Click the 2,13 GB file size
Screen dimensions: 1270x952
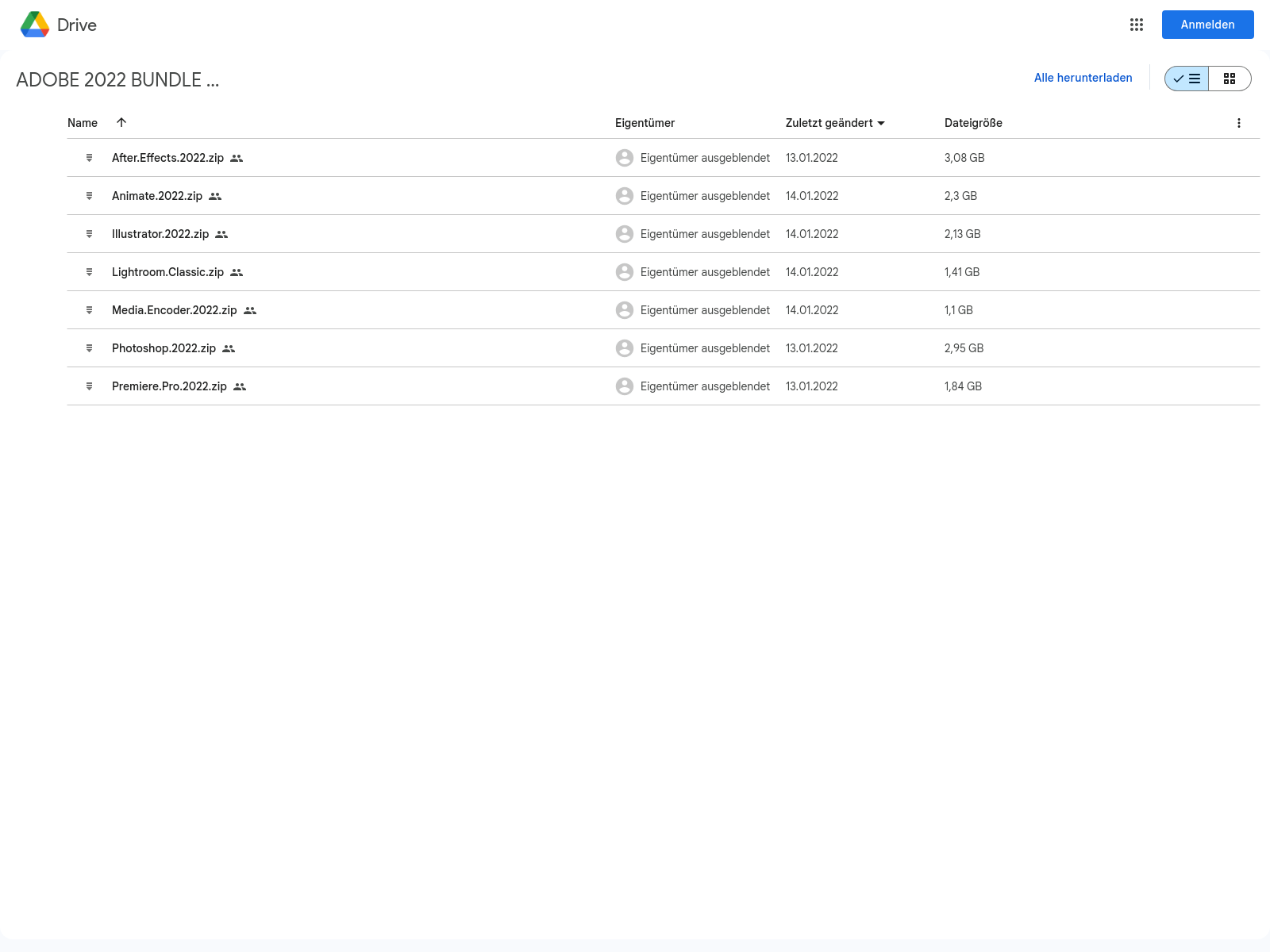pyautogui.click(x=963, y=234)
